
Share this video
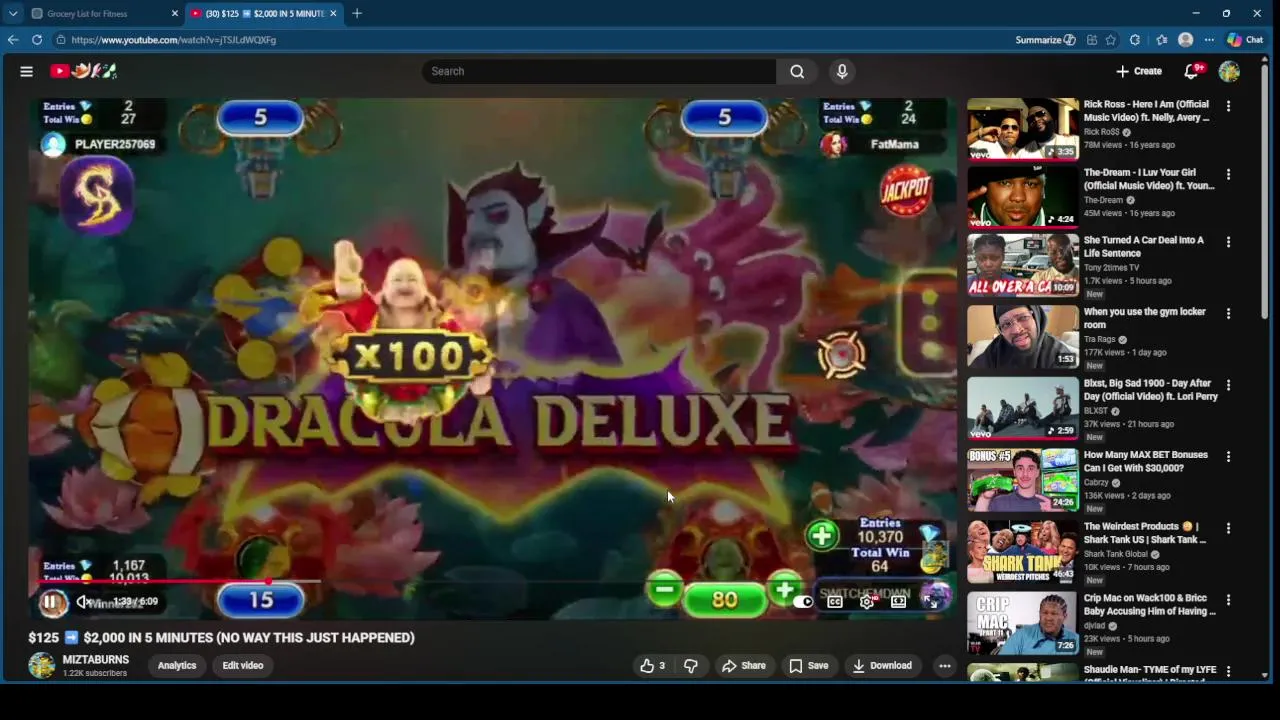coord(744,666)
